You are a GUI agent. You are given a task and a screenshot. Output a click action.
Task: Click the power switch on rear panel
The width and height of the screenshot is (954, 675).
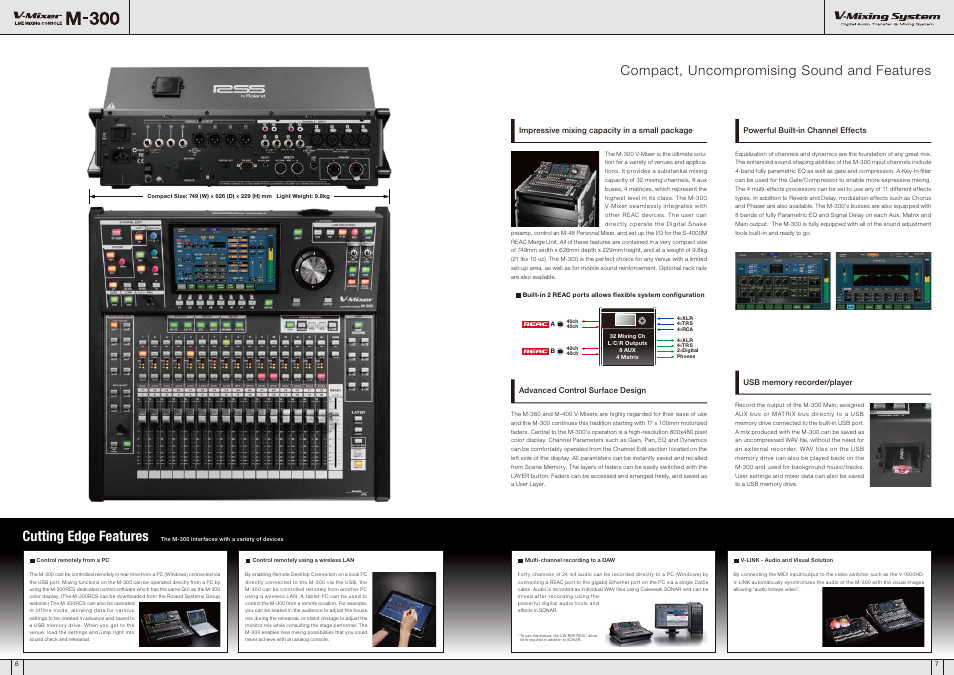pyautogui.click(x=120, y=133)
